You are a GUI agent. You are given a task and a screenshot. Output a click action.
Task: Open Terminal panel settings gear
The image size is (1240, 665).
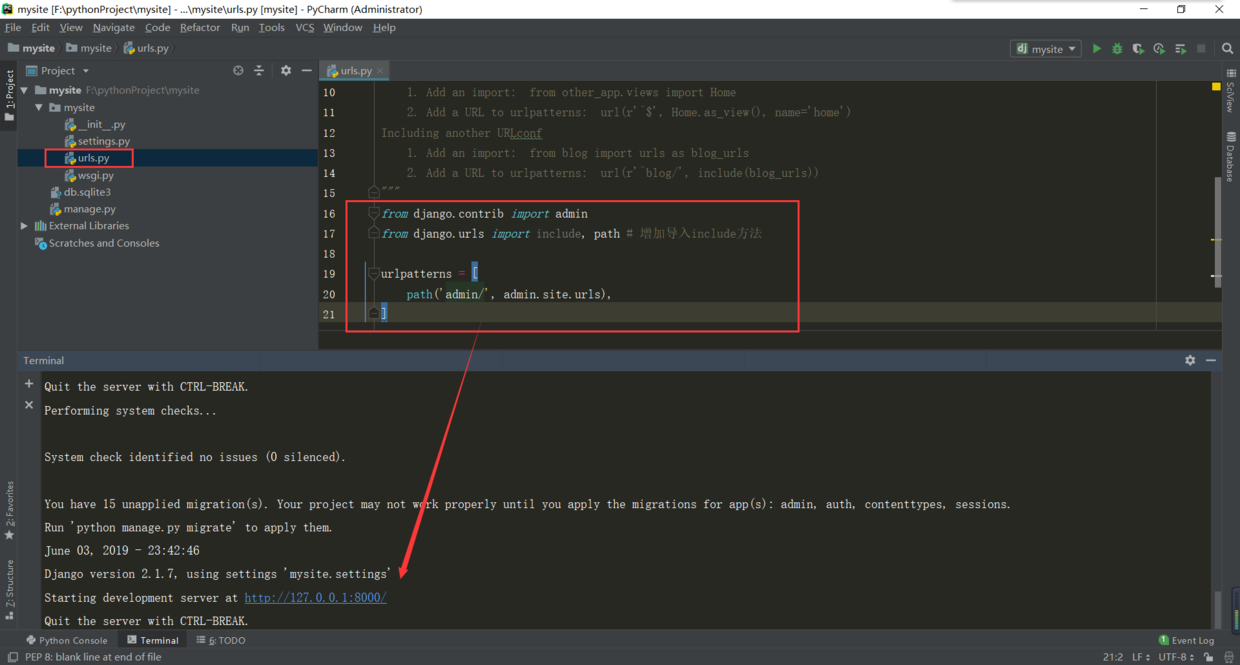tap(1190, 360)
